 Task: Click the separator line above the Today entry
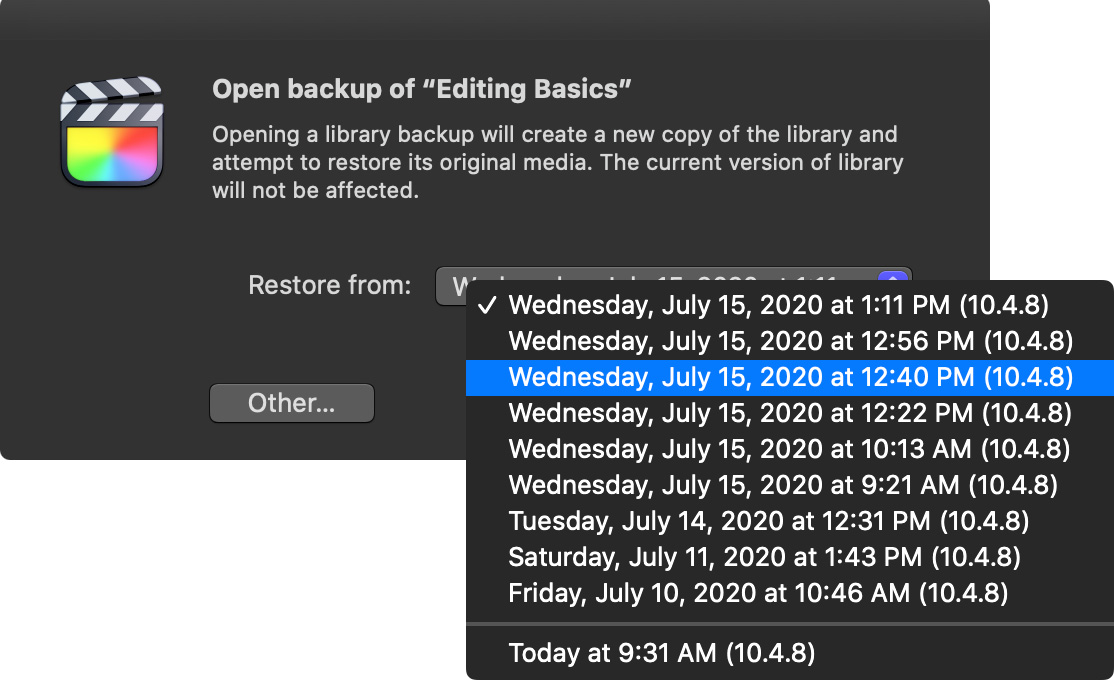[x=789, y=624]
